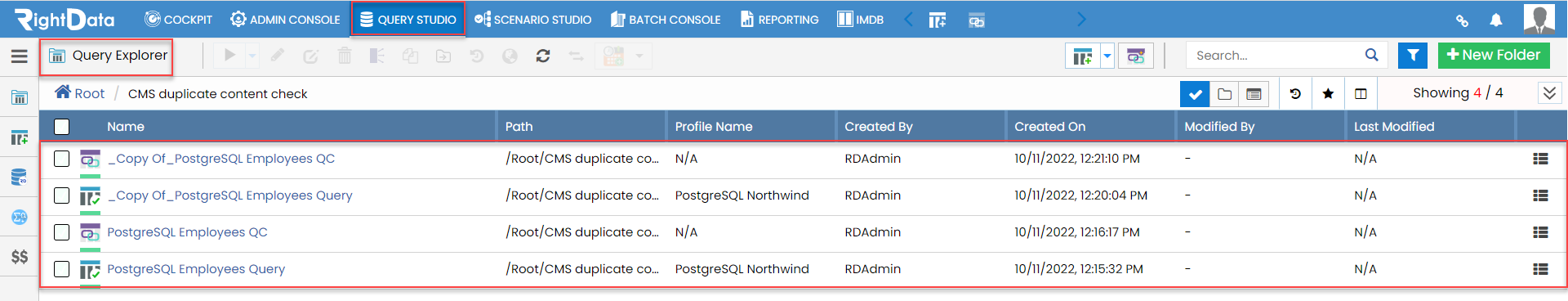The image size is (1568, 301).
Task: Click the column layout icon
Action: [1361, 94]
